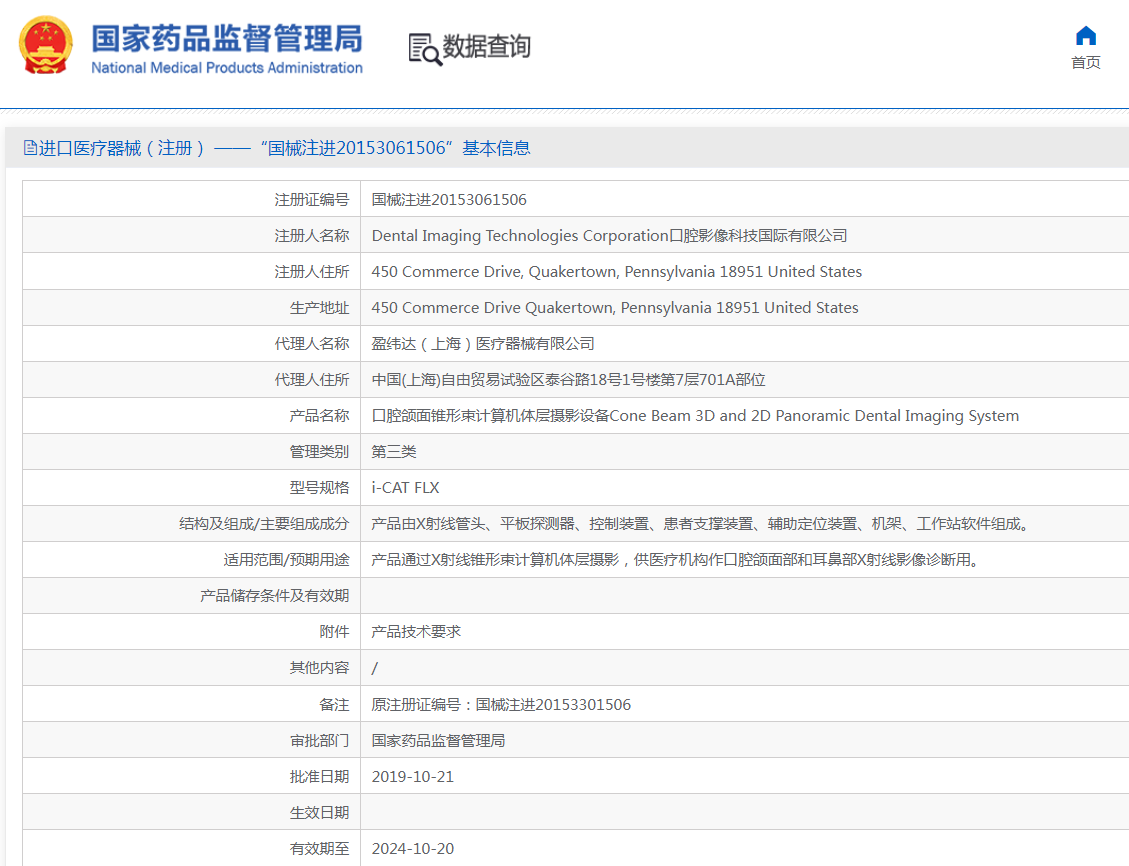Viewport: 1129px width, 866px height.
Task: Click the 注册证编号 row label
Action: (x=311, y=200)
